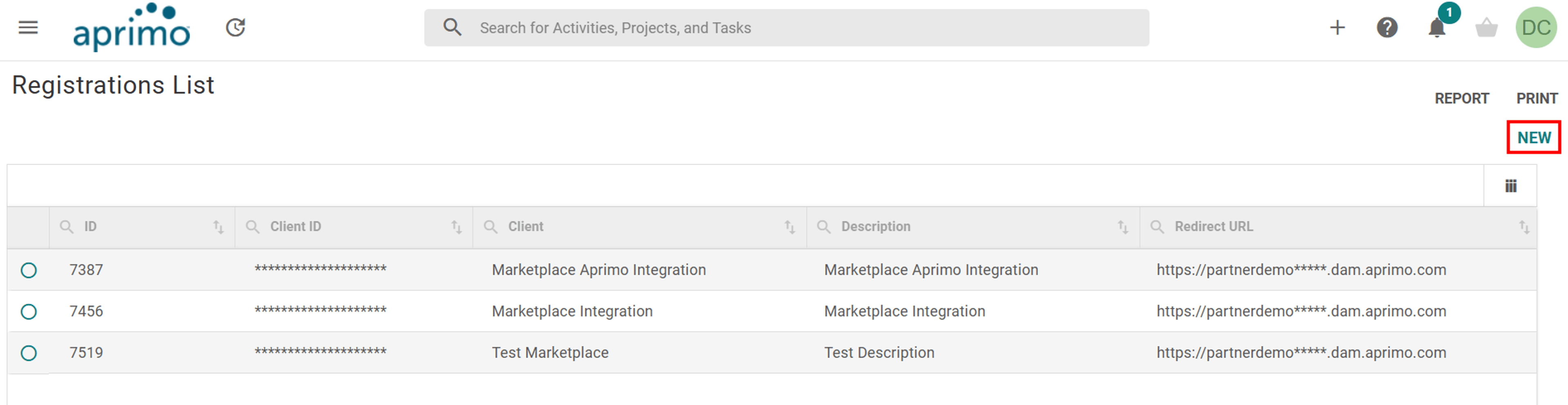Select the radio button for registration 7456
The height and width of the screenshot is (405, 1568).
point(29,312)
